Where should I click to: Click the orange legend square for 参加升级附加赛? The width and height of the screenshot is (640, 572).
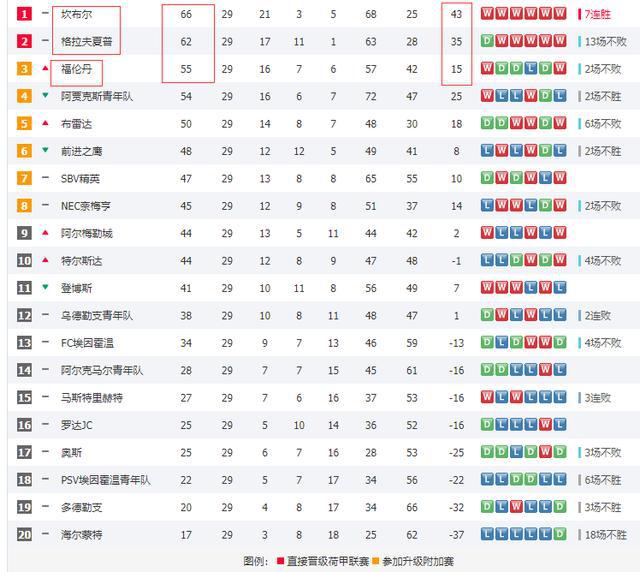376,561
